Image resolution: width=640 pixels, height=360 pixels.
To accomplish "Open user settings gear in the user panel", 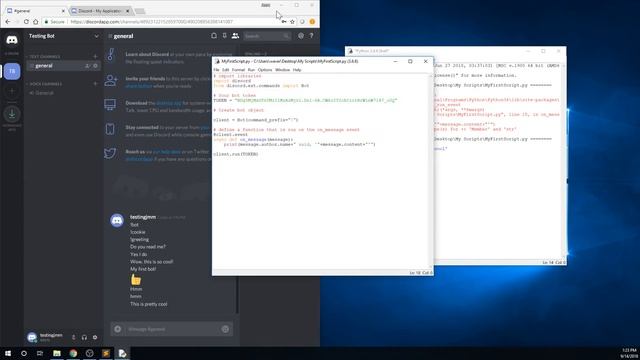I will click(95, 337).
